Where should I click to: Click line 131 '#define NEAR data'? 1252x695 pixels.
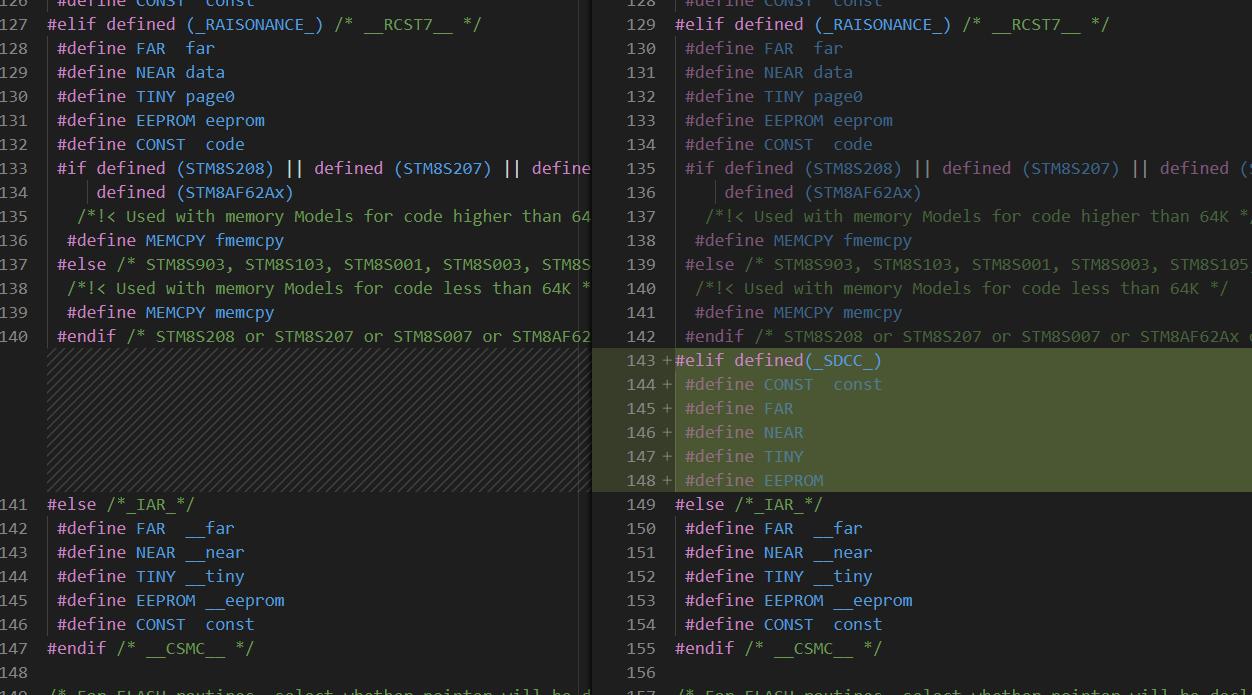769,72
